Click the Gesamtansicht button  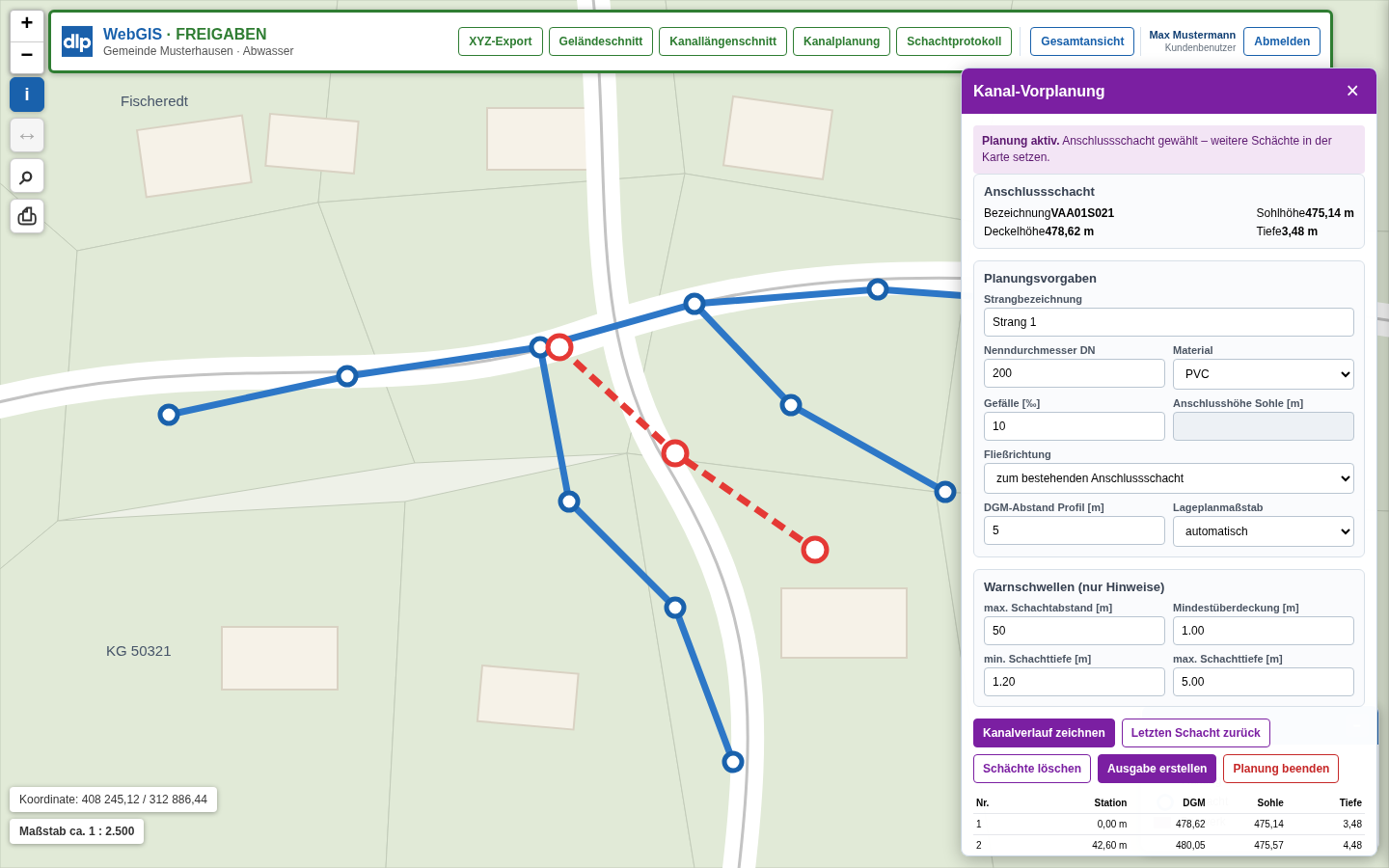tap(1082, 41)
